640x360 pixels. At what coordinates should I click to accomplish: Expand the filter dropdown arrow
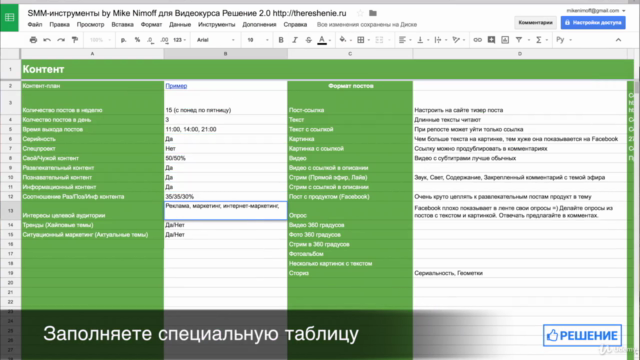[529, 40]
